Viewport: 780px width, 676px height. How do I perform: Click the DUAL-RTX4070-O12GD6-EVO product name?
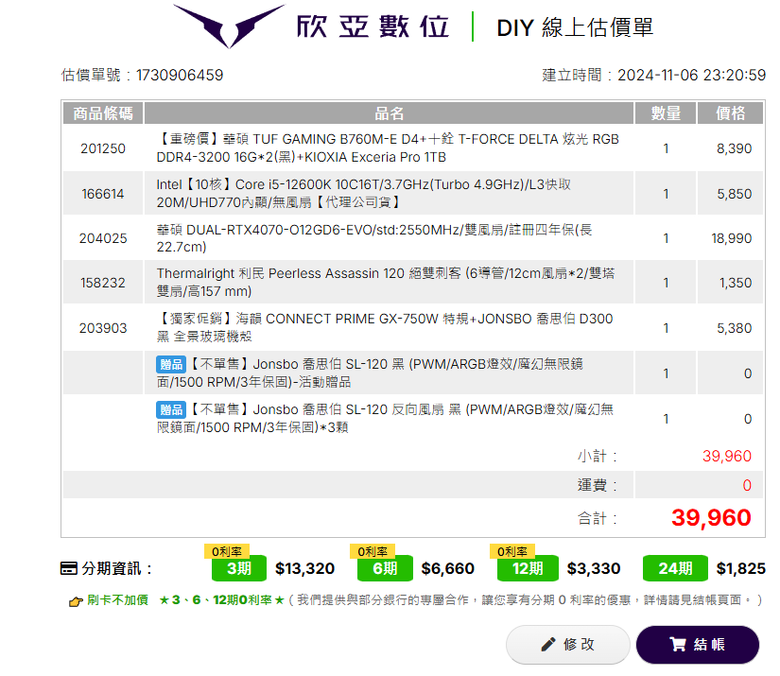[x=374, y=238]
